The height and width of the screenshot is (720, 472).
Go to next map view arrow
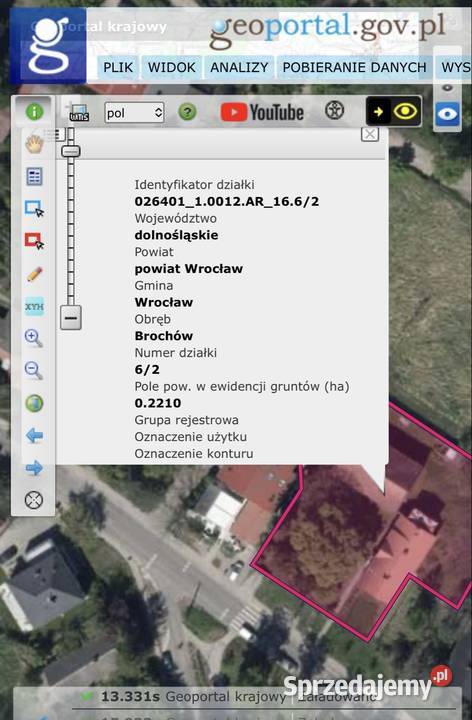pyautogui.click(x=34, y=468)
